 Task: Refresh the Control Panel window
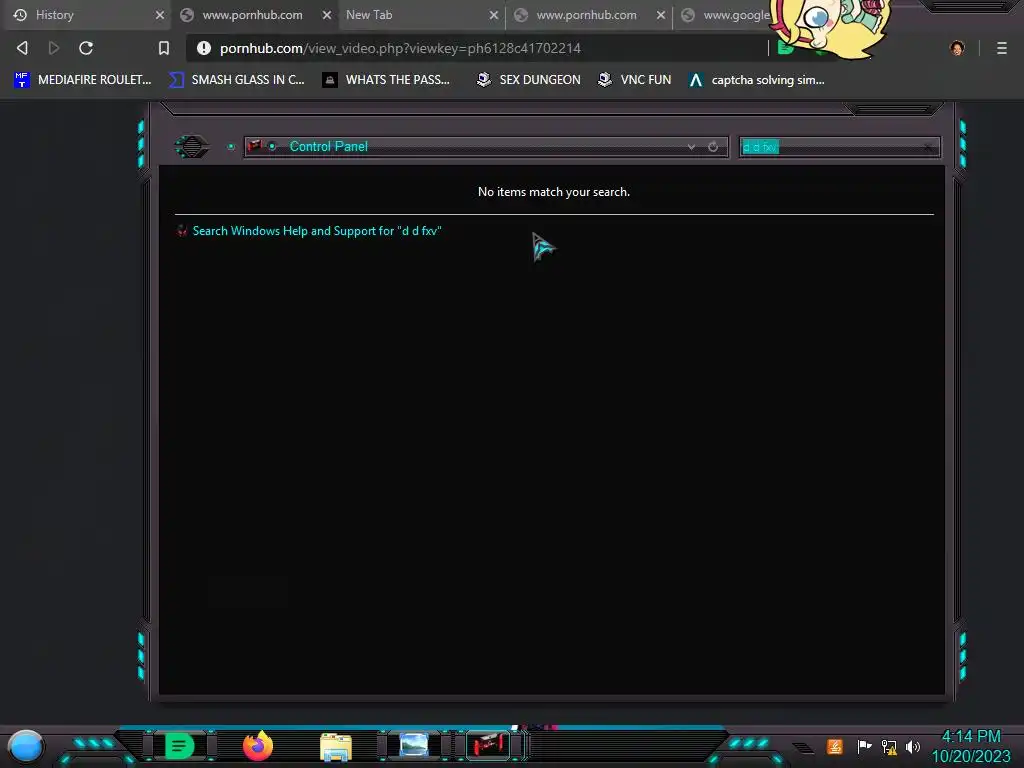(x=713, y=147)
